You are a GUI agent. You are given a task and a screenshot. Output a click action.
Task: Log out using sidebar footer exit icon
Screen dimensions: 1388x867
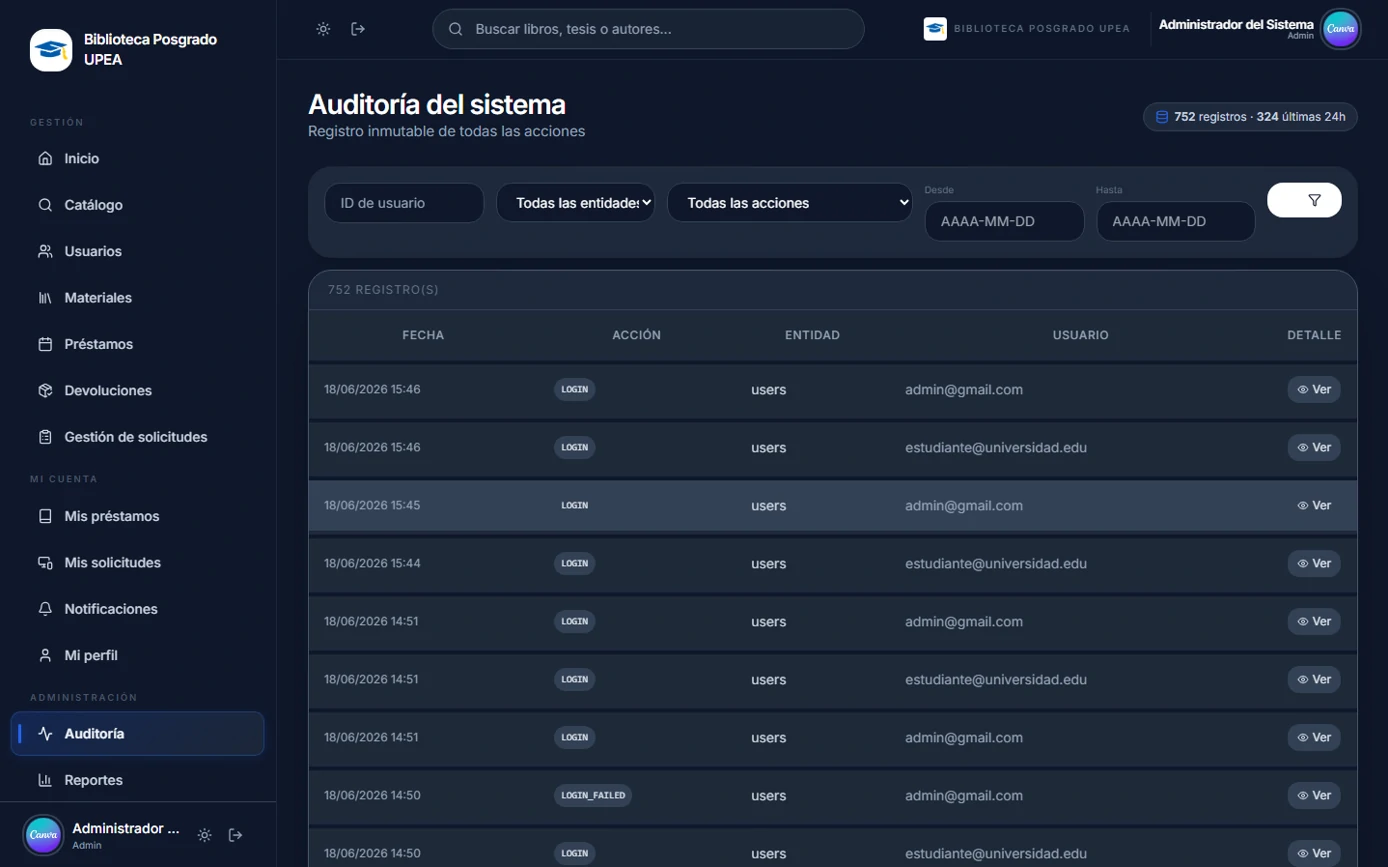pyautogui.click(x=236, y=835)
